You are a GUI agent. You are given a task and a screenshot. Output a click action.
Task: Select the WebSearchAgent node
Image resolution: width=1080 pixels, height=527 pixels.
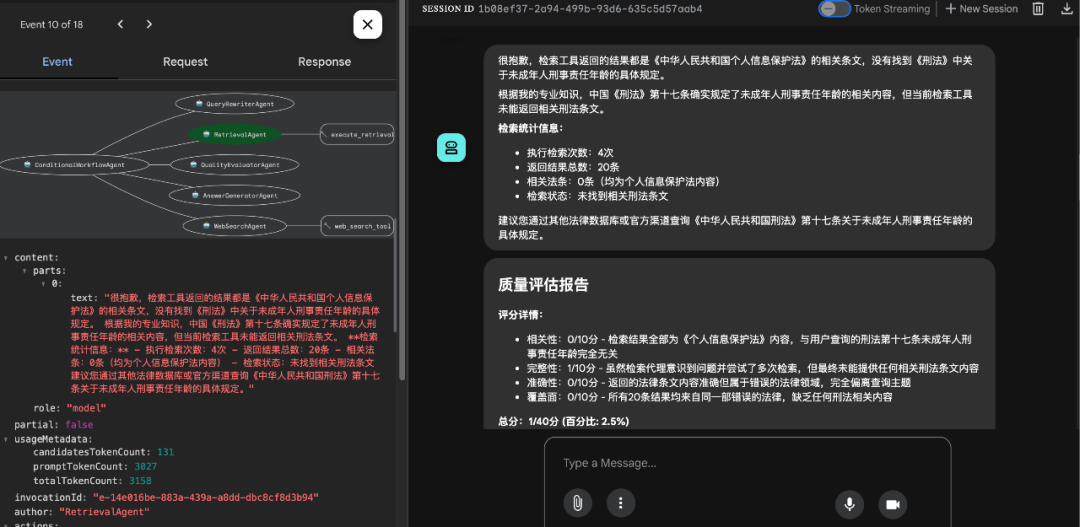coord(234,226)
